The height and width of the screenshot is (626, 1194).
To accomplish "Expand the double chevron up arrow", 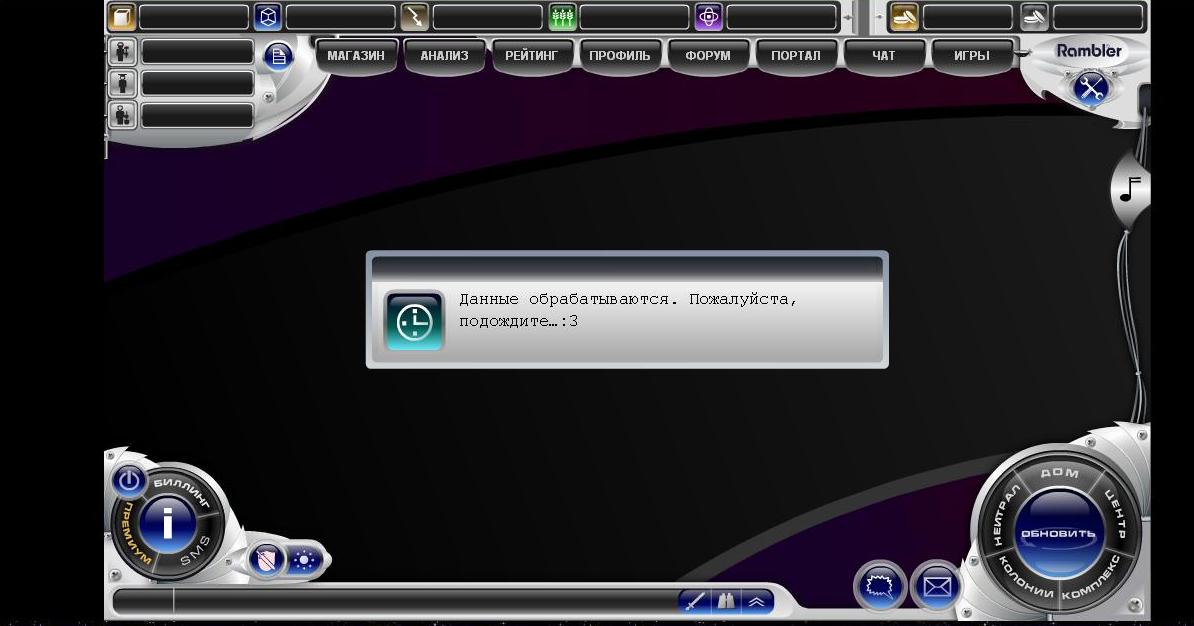I will click(757, 602).
